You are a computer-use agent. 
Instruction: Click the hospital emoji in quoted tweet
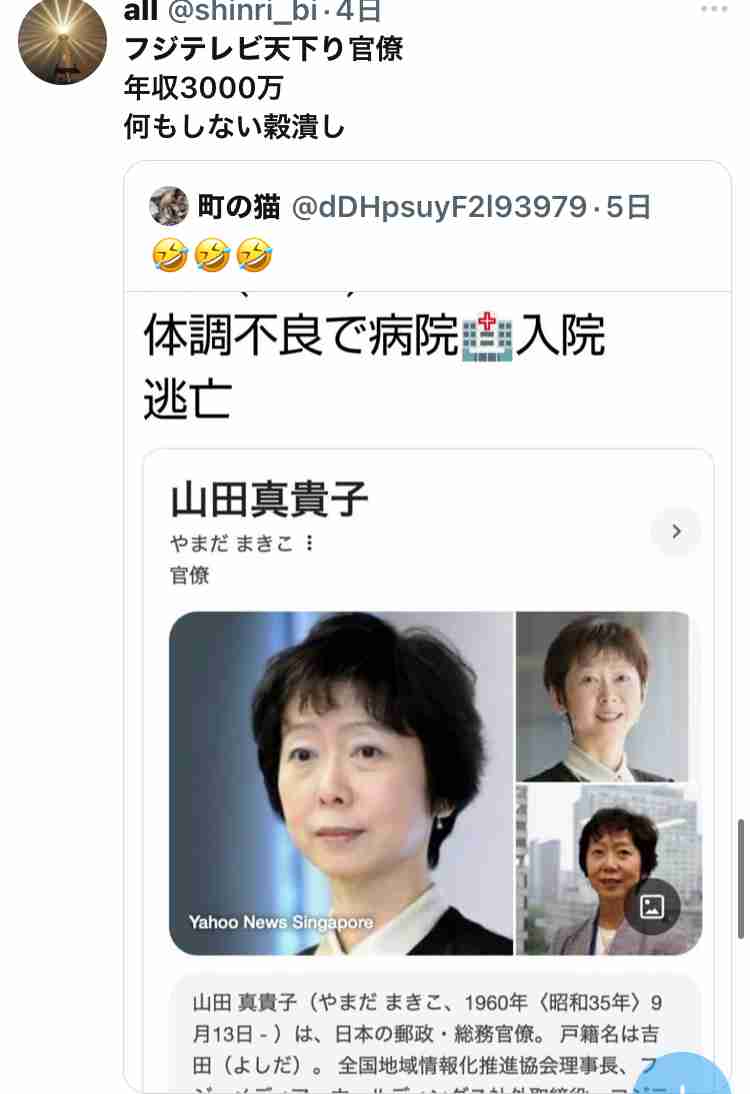[488, 338]
